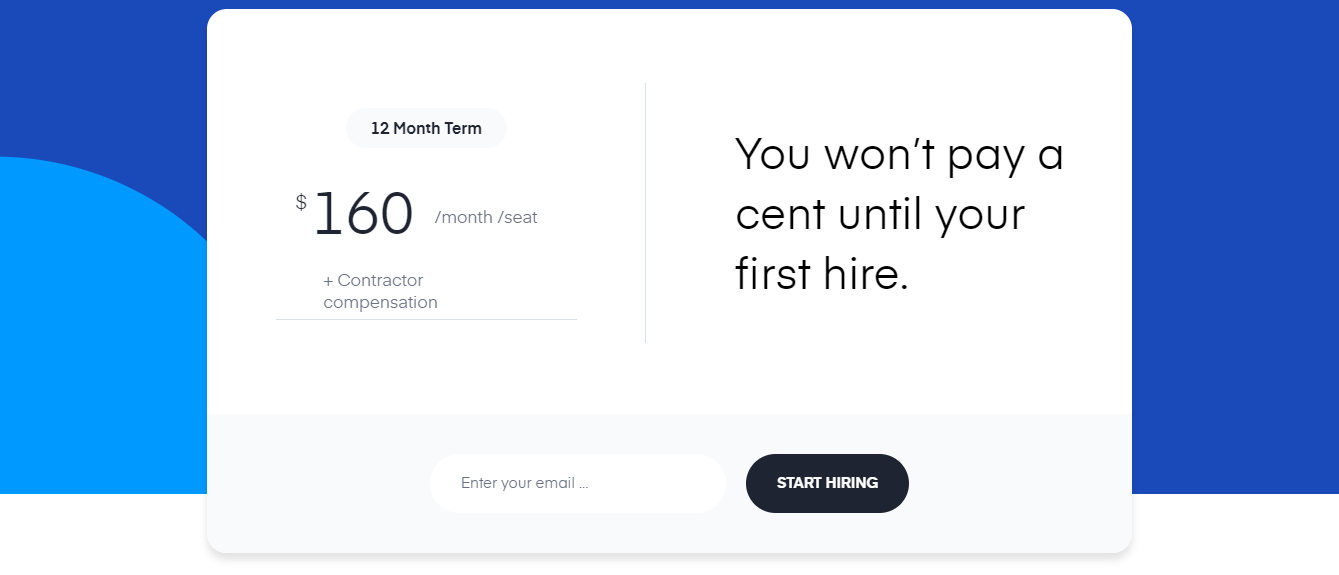Click the 160 price number
Viewport: 1339px width, 575px height.
tap(363, 215)
